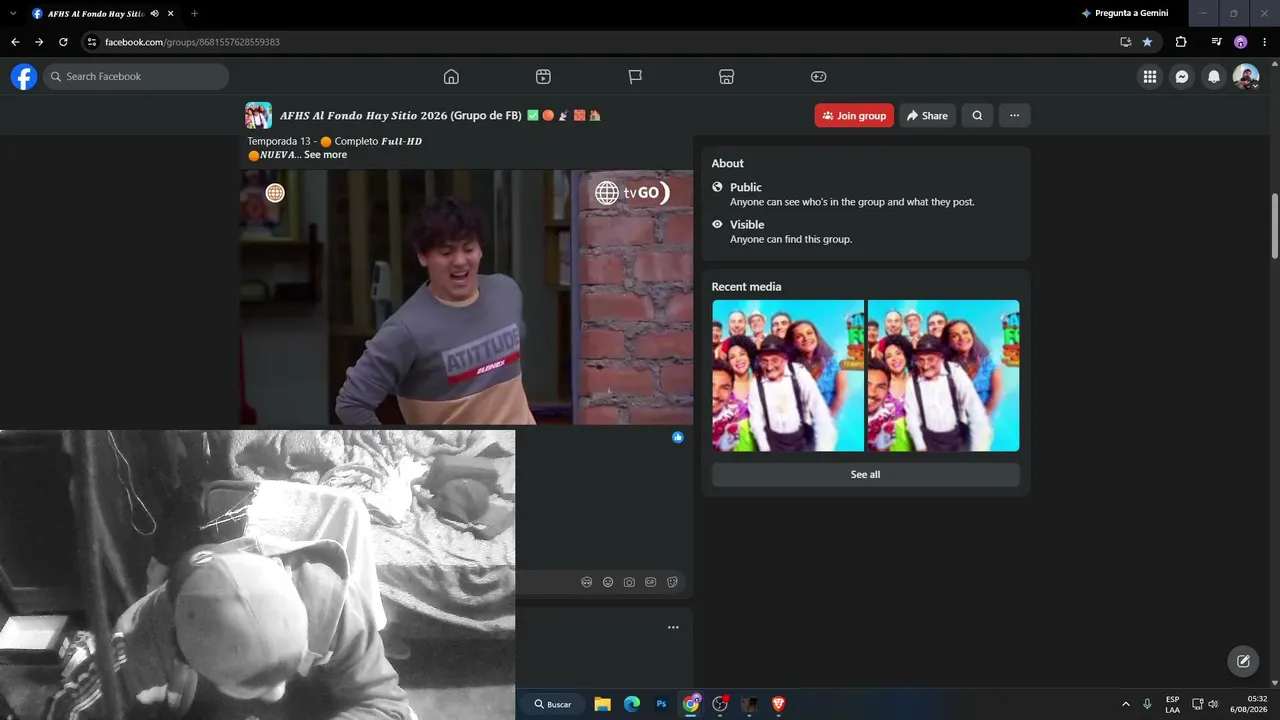Open the Chrome profile avatar
This screenshot has height=720, width=1280.
(x=1241, y=42)
